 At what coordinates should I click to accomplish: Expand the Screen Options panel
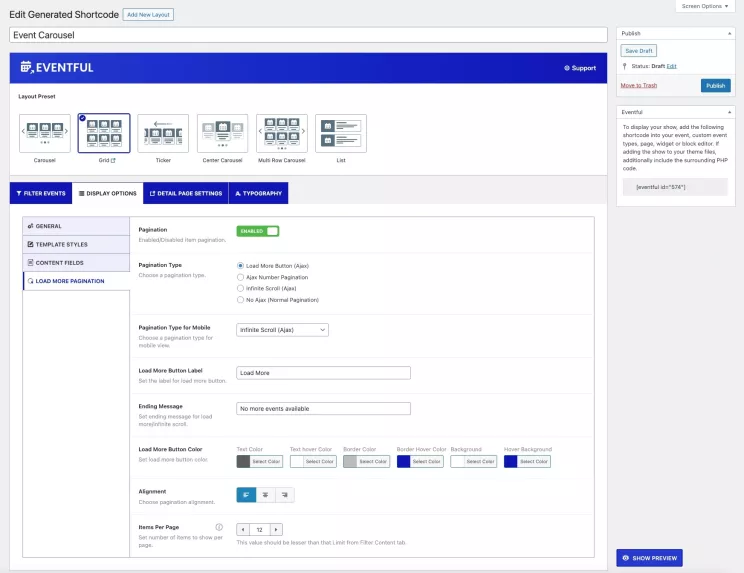click(706, 6)
